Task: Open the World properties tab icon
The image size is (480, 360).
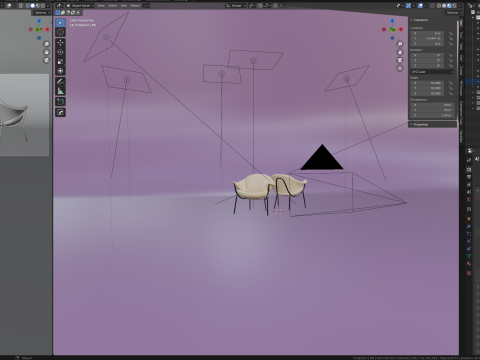Action: (x=469, y=199)
